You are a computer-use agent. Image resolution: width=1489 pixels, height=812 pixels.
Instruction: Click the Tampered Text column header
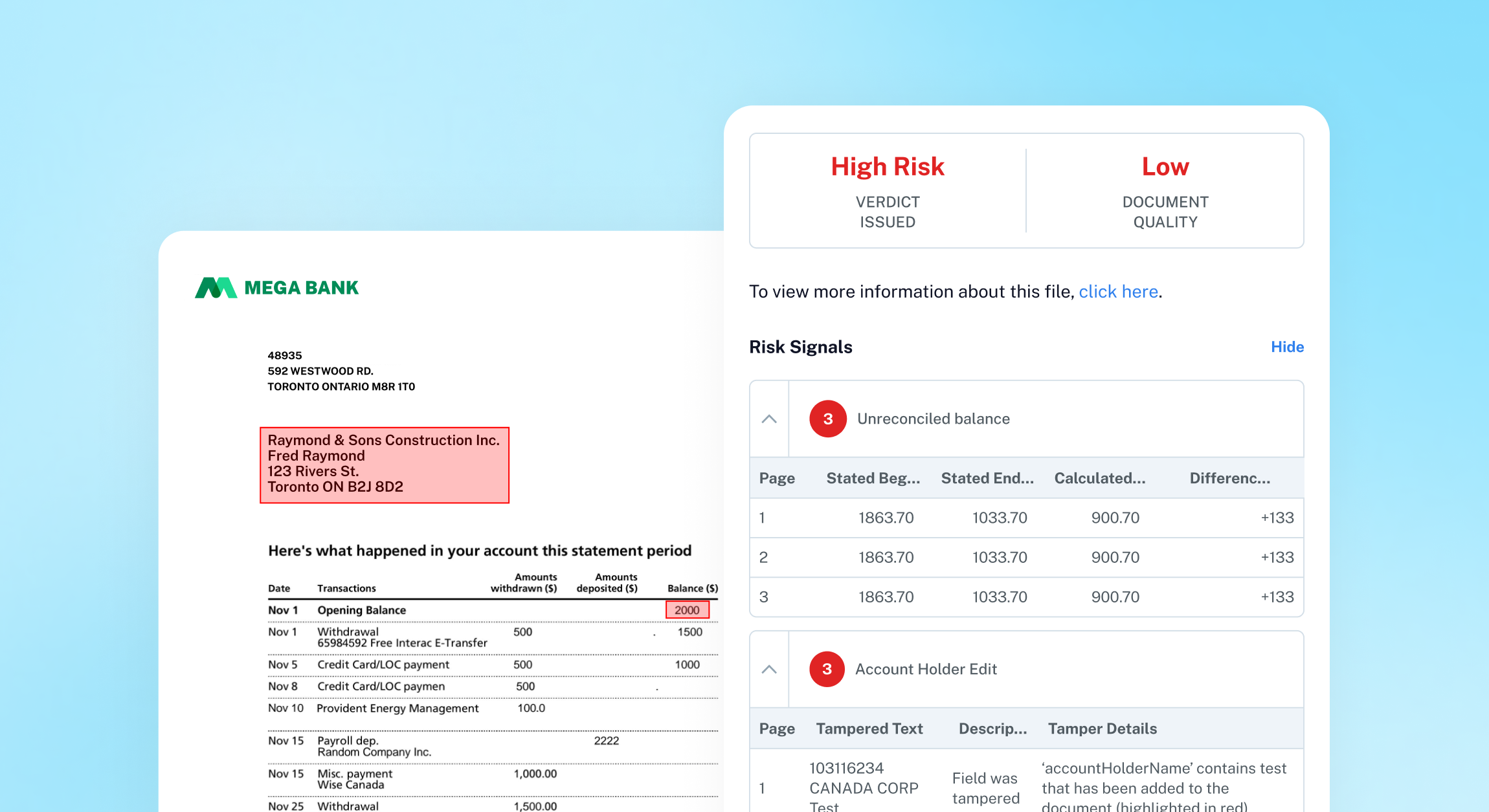point(869,729)
